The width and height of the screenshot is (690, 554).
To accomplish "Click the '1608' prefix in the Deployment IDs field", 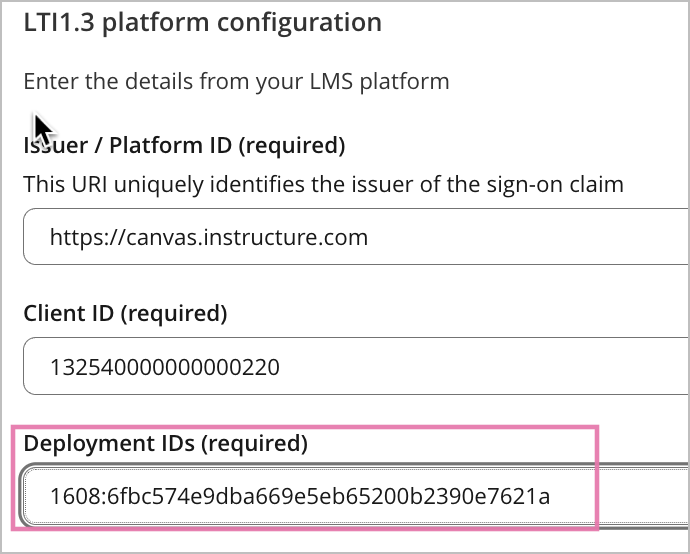I will 75,496.
